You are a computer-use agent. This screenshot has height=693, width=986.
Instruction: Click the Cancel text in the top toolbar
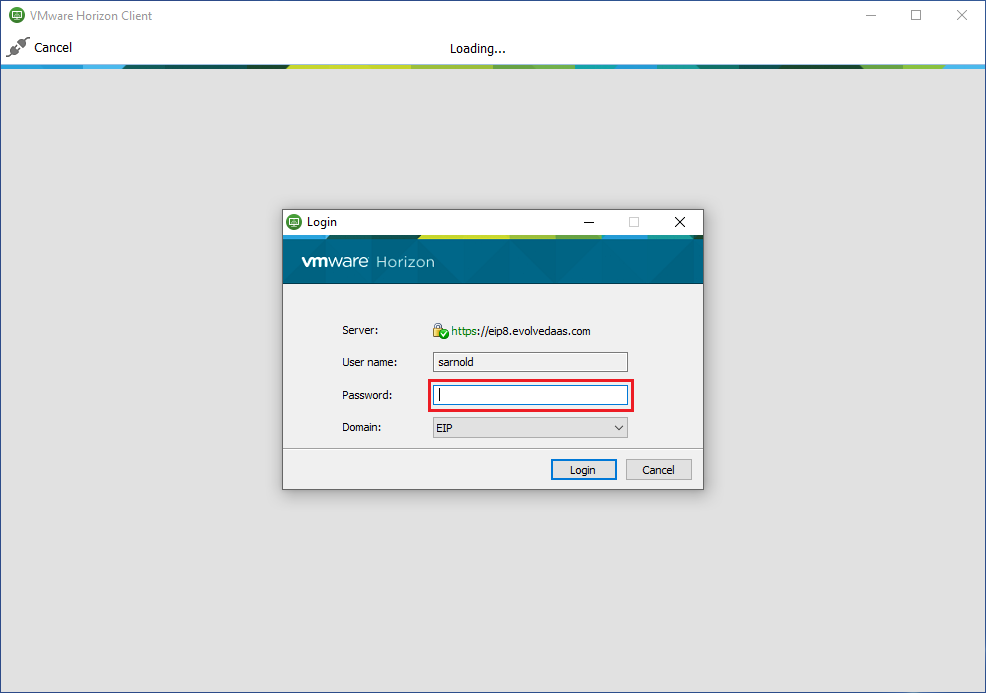click(x=53, y=47)
